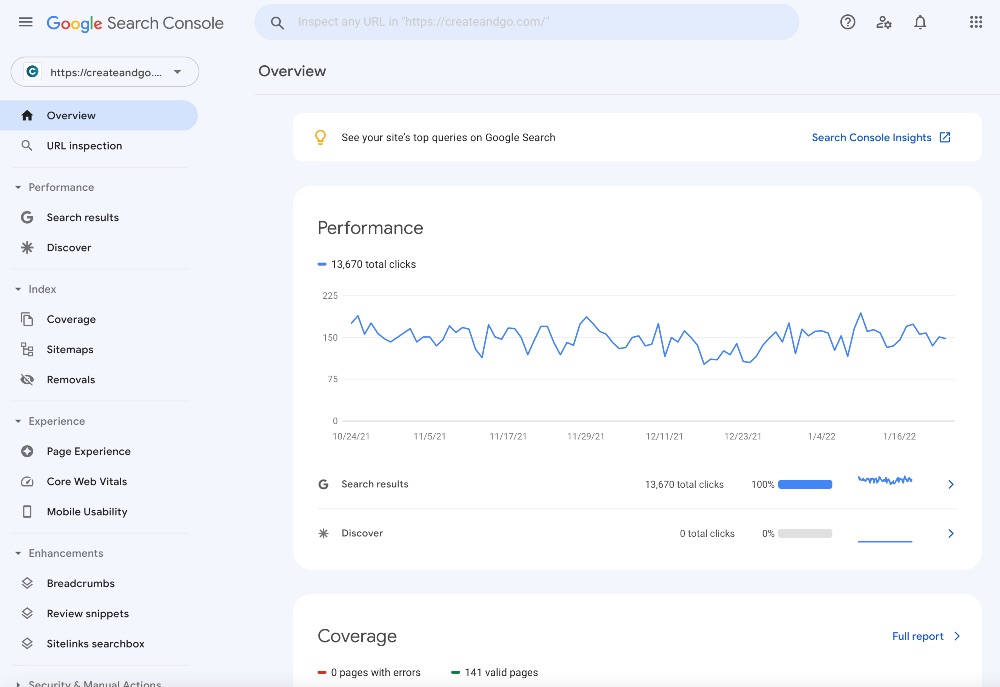Select the Removals crossed-eye icon
Screen dimensions: 1000x687
pyautogui.click(x=27, y=379)
